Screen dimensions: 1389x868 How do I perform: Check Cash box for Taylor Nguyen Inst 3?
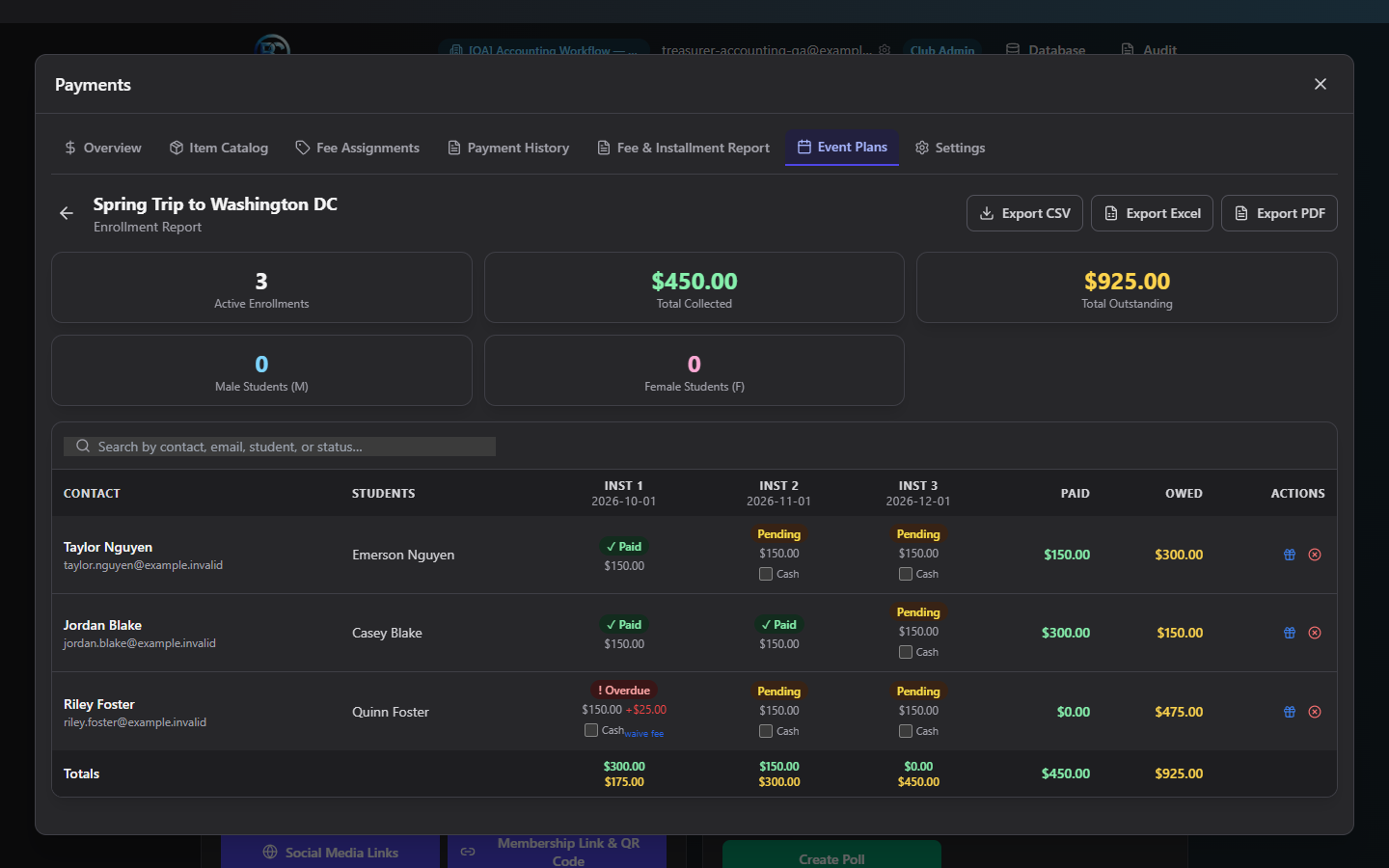906,574
